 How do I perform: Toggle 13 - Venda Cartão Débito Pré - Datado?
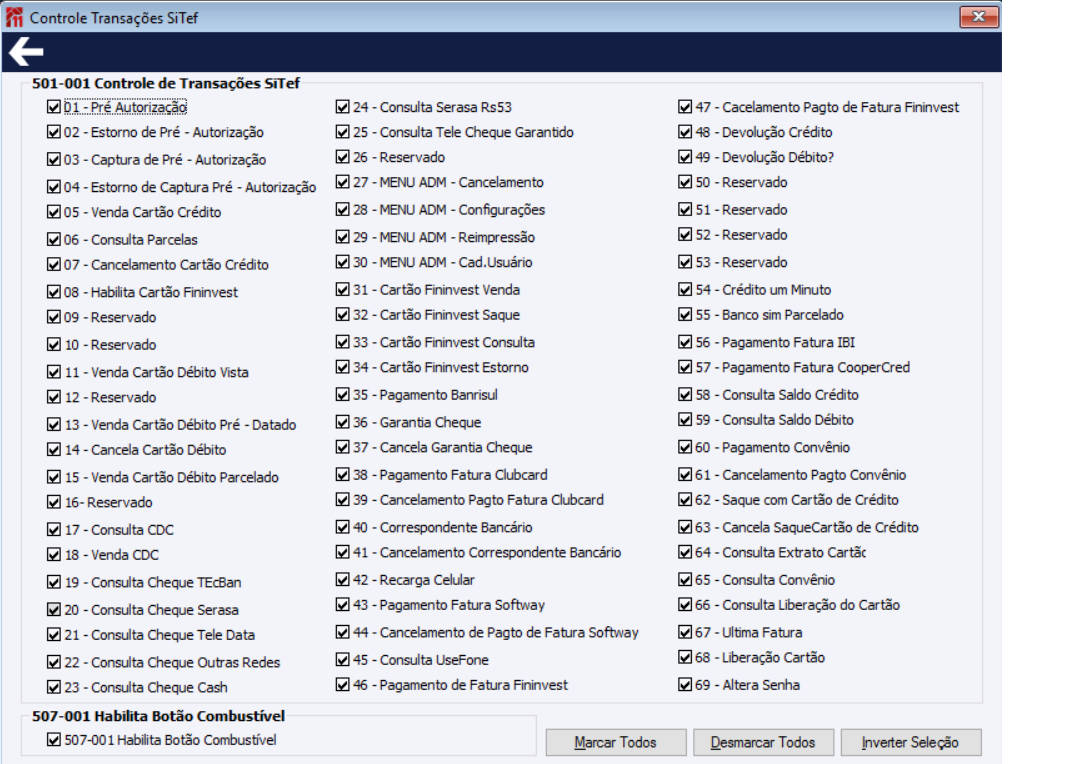54,424
